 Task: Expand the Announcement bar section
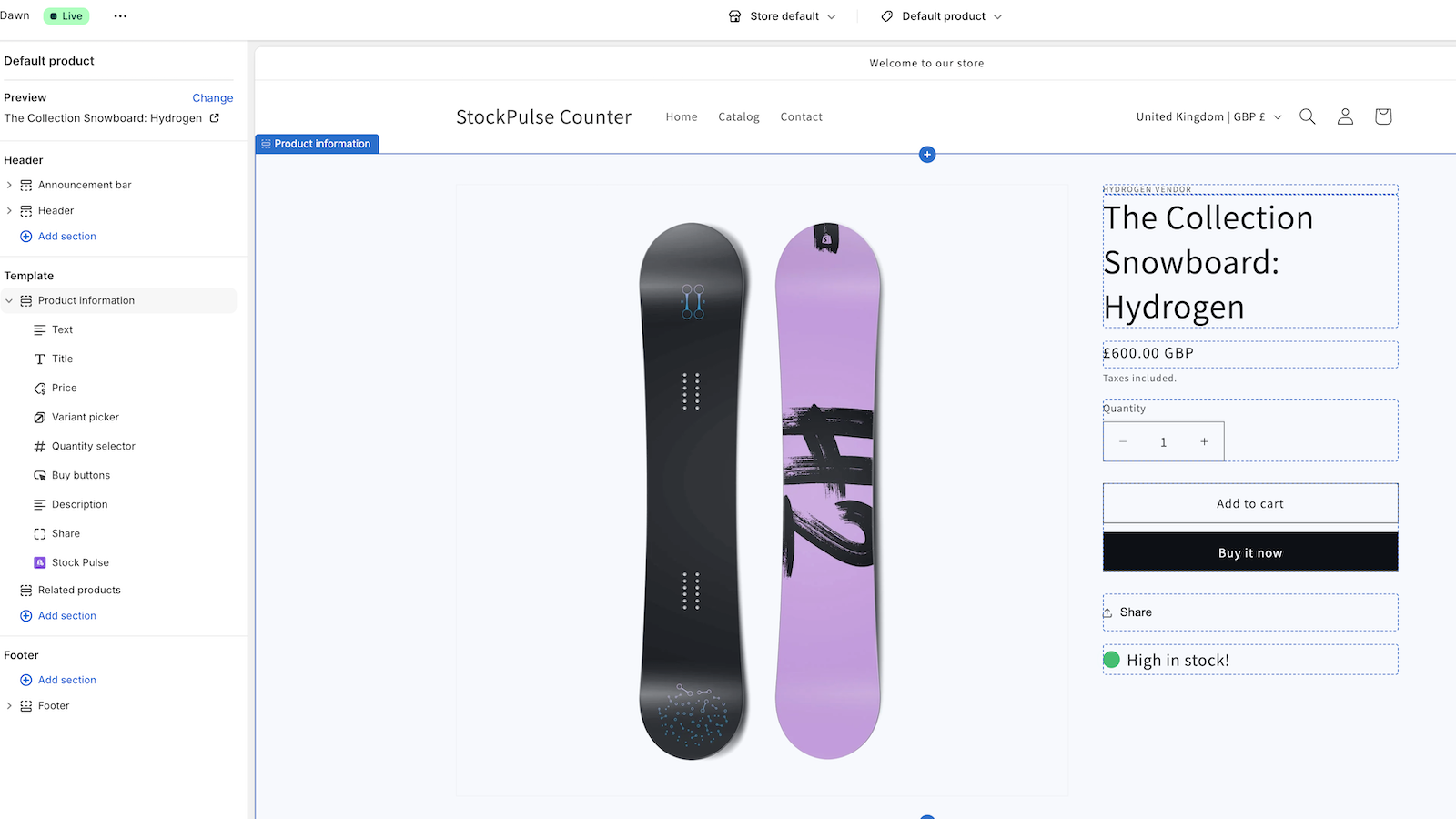(9, 186)
